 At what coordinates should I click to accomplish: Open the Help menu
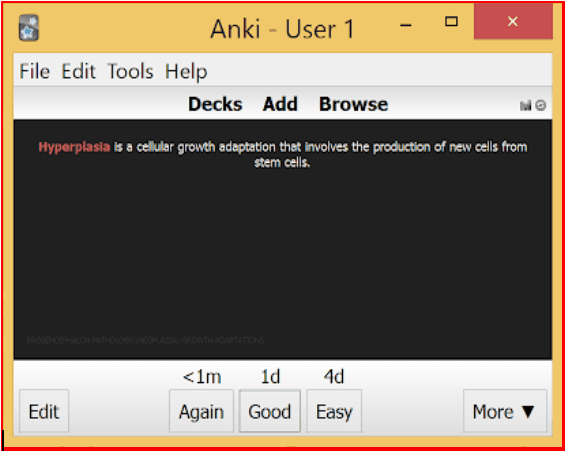186,72
